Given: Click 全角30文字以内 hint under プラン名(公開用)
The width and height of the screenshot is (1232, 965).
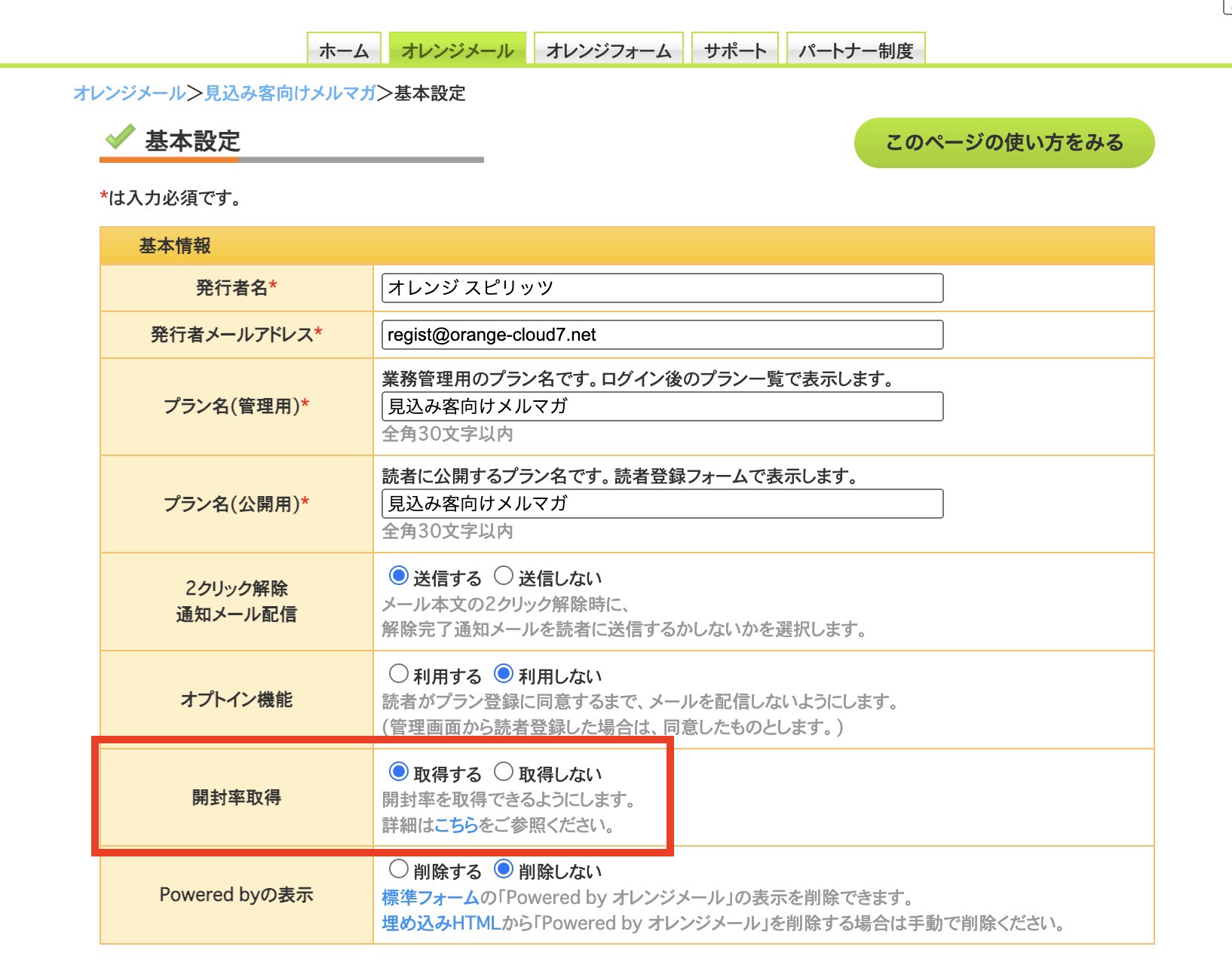Looking at the screenshot, I should click(x=448, y=531).
